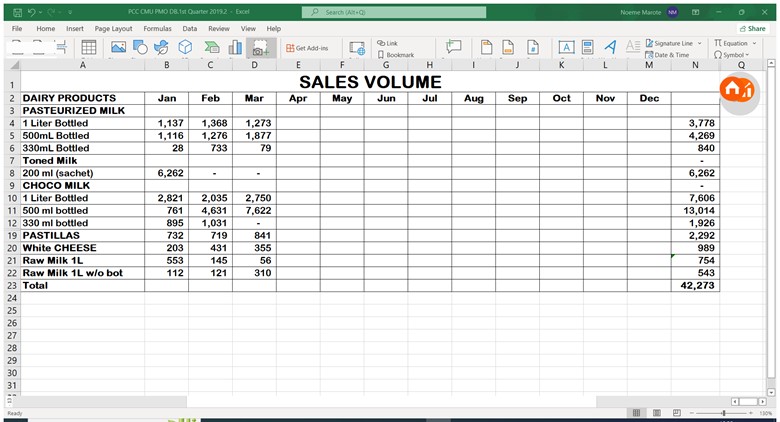Click the Drop Cap icon
The image size is (780, 422).
click(x=633, y=47)
